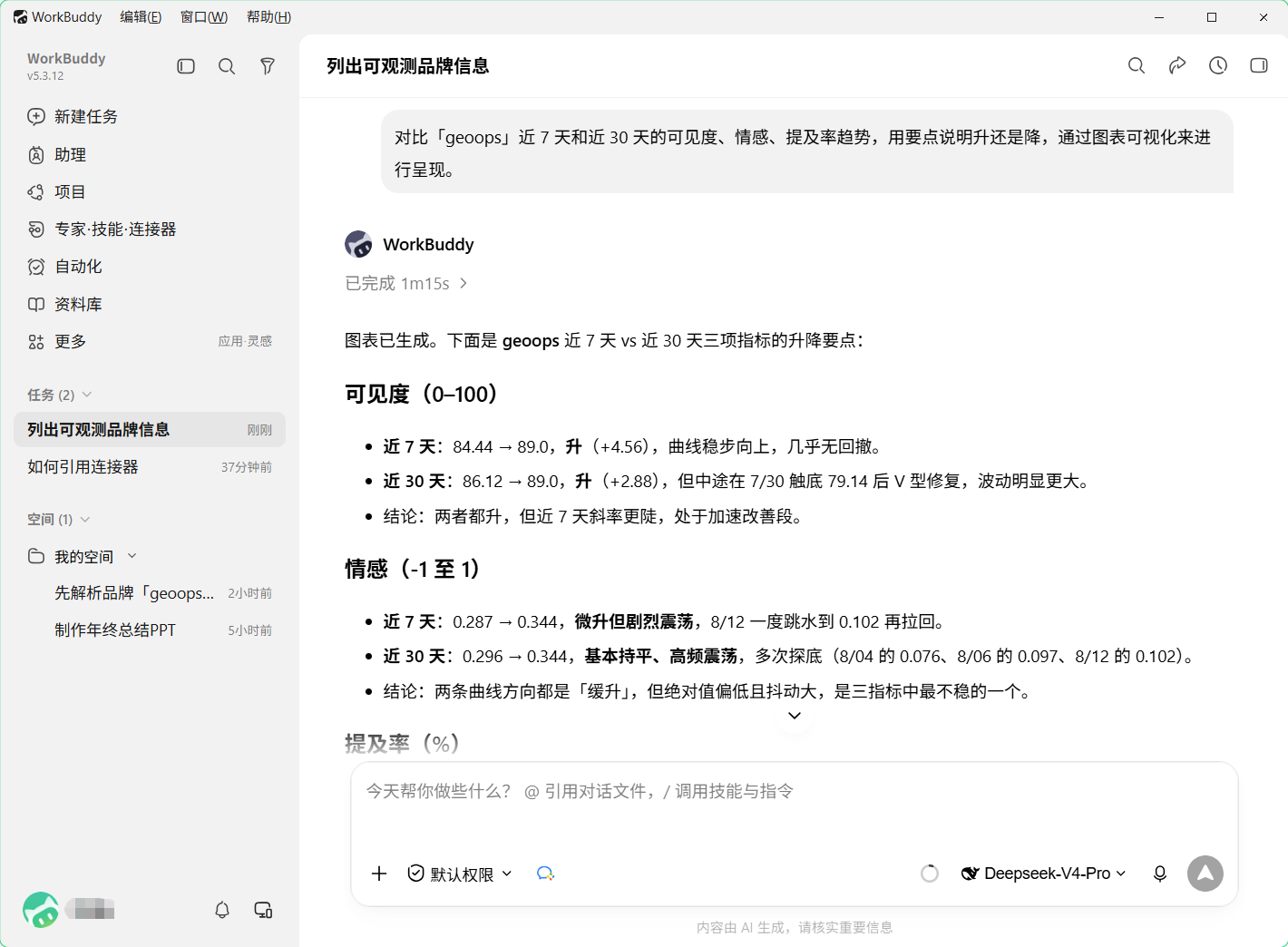Toggle the right side panel icon
The image size is (1288, 947).
pyautogui.click(x=1259, y=65)
